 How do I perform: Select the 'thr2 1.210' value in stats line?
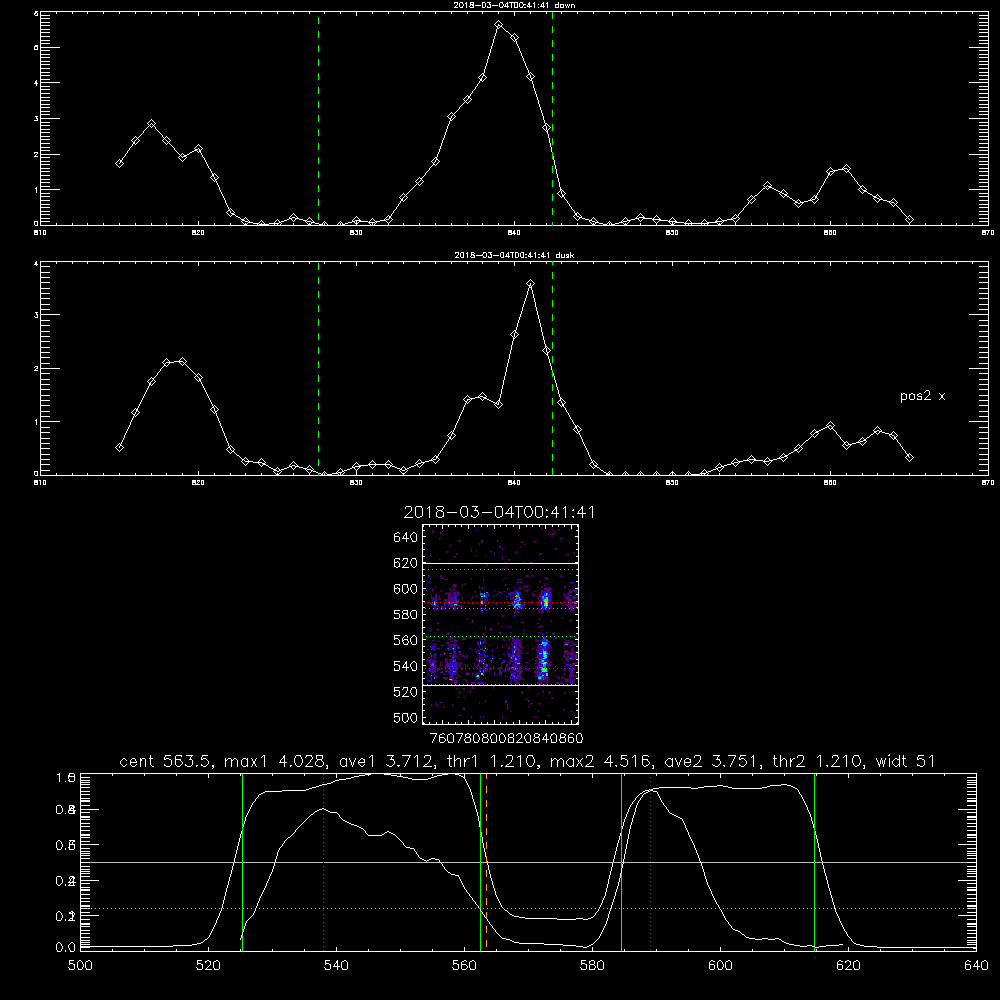[818, 761]
